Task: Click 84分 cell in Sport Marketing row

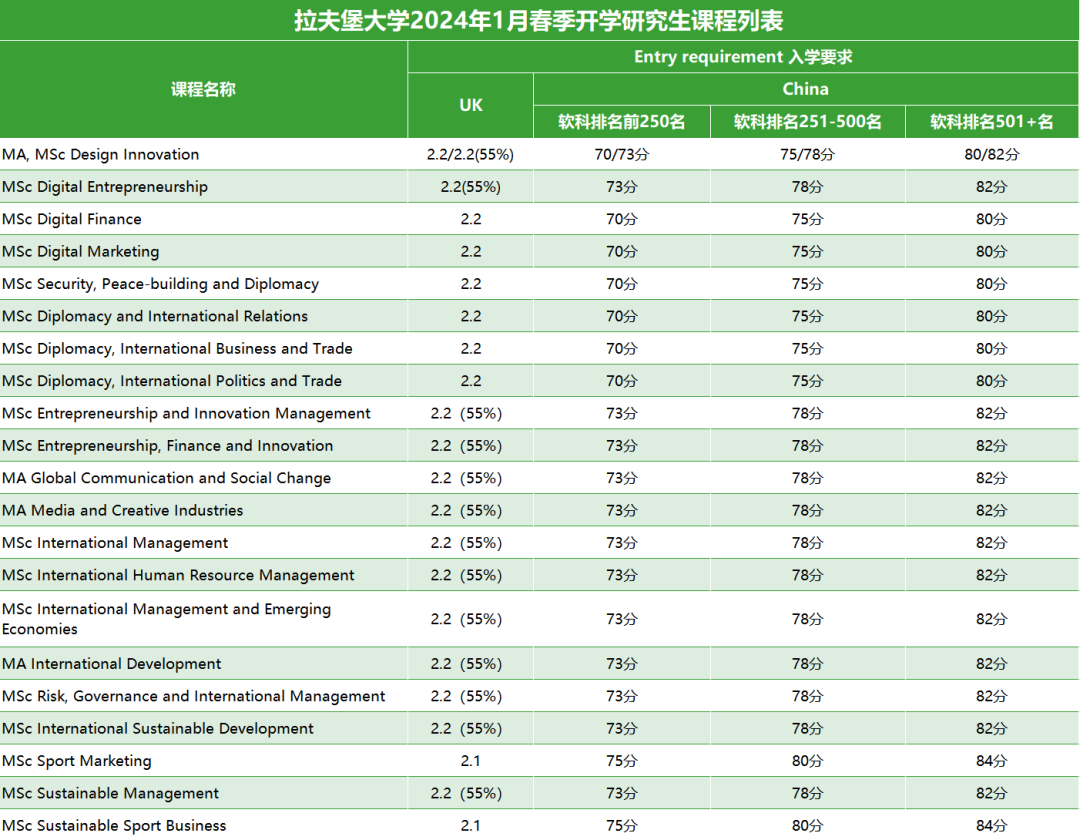Action: 992,761
